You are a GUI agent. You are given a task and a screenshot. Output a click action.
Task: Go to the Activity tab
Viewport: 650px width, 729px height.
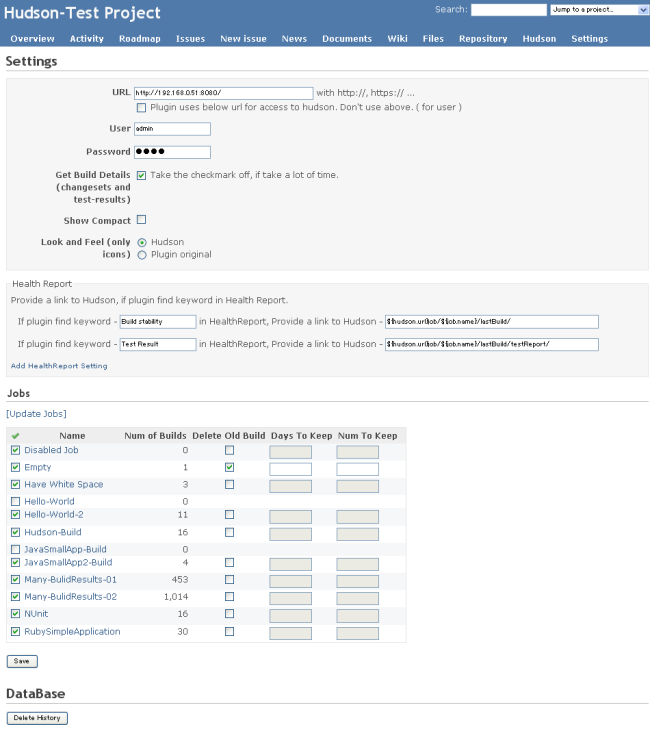pyautogui.click(x=86, y=39)
